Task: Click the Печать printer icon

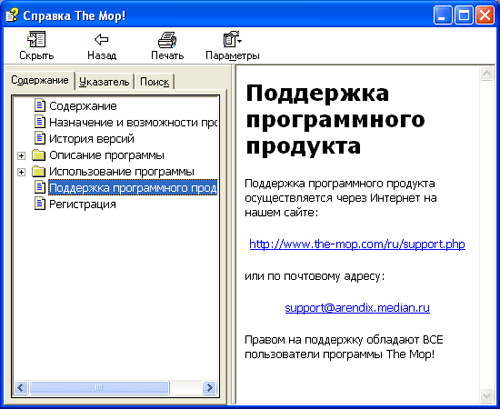Action: pos(167,40)
